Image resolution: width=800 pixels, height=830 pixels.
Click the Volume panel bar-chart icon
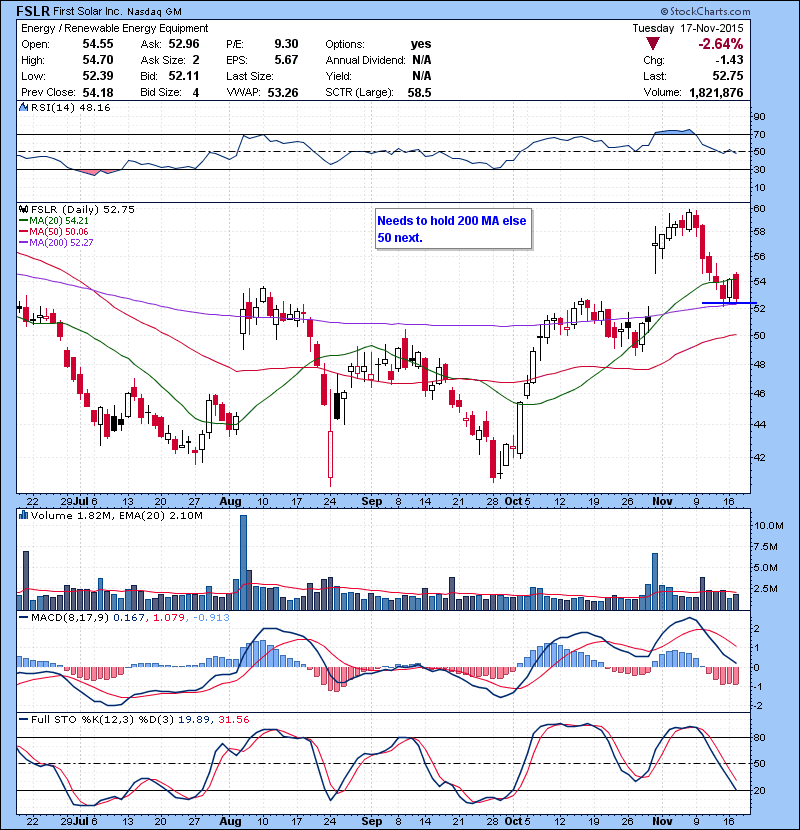tap(23, 515)
